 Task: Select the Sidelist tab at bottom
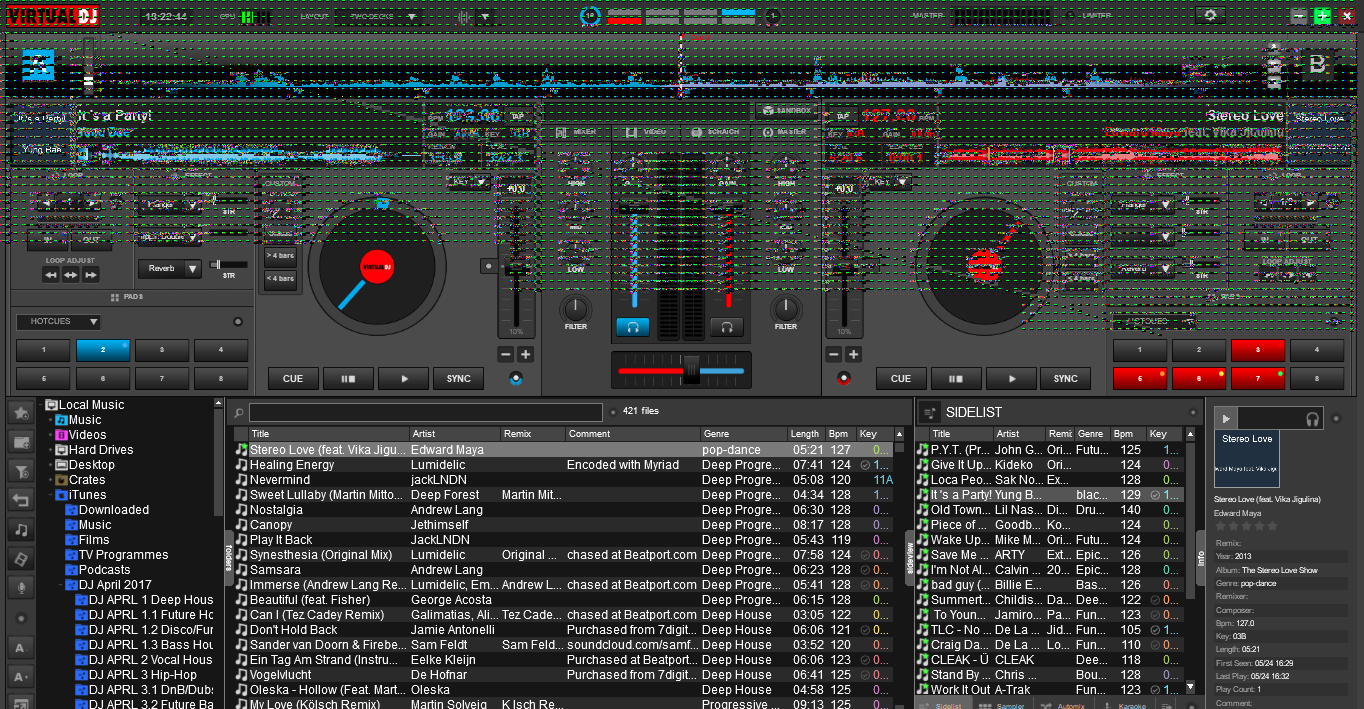click(x=945, y=704)
